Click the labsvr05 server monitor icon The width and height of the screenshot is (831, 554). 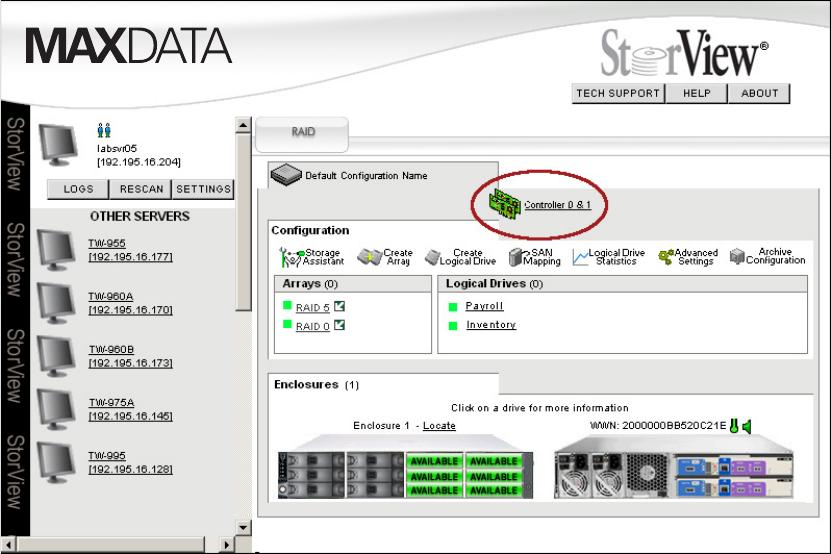(58, 145)
